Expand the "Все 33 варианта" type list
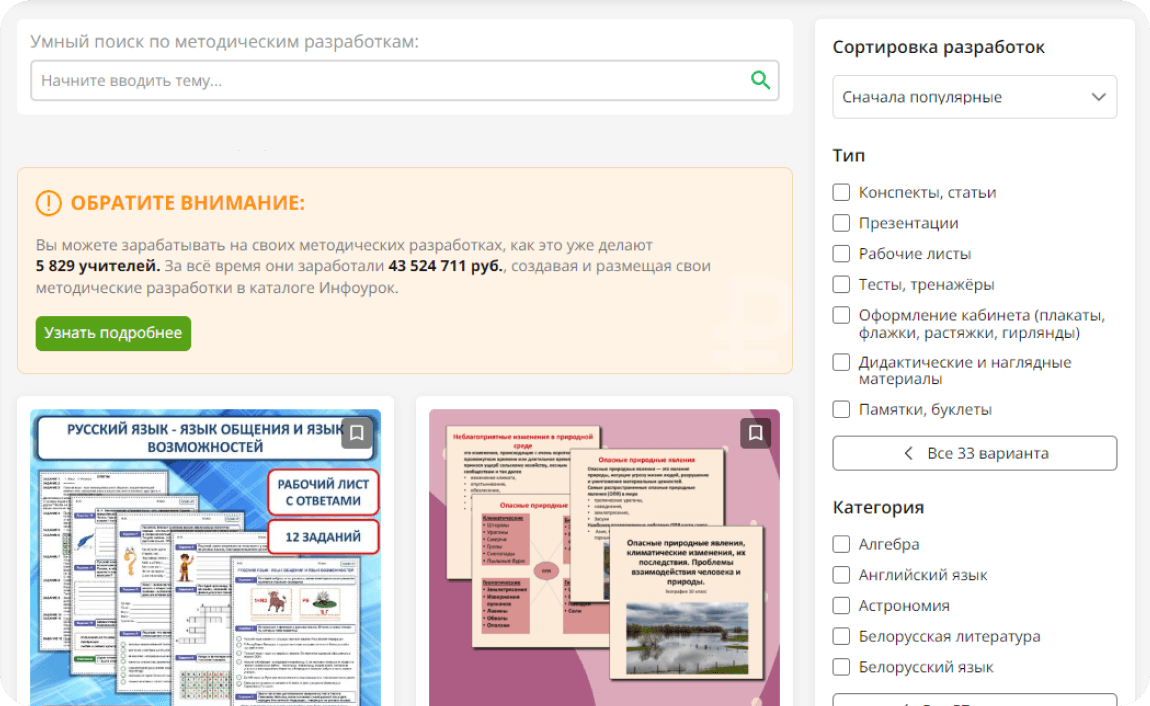The height and width of the screenshot is (706, 1150). tap(974, 453)
